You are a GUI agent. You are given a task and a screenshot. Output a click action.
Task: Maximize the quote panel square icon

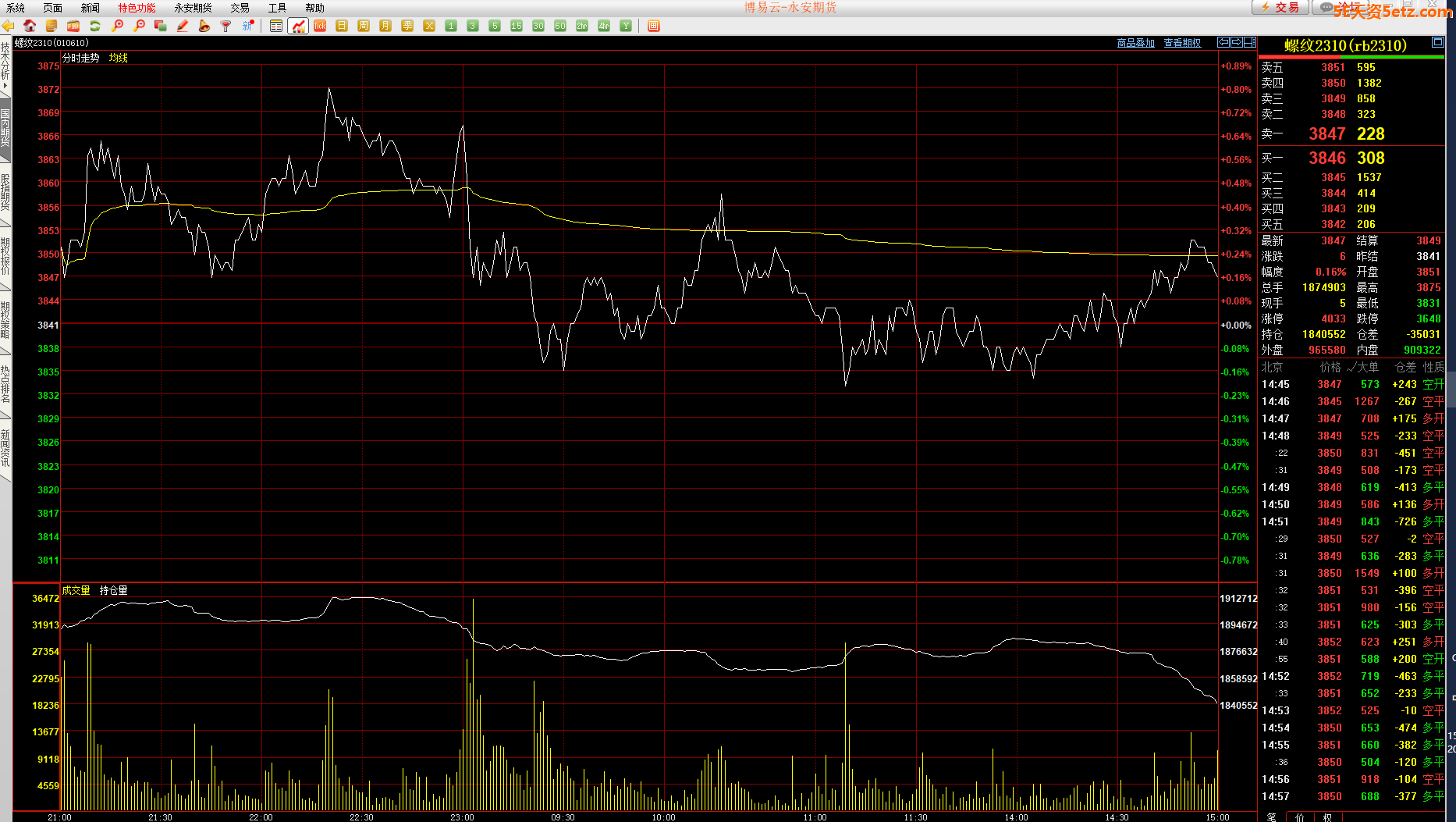point(1438,42)
